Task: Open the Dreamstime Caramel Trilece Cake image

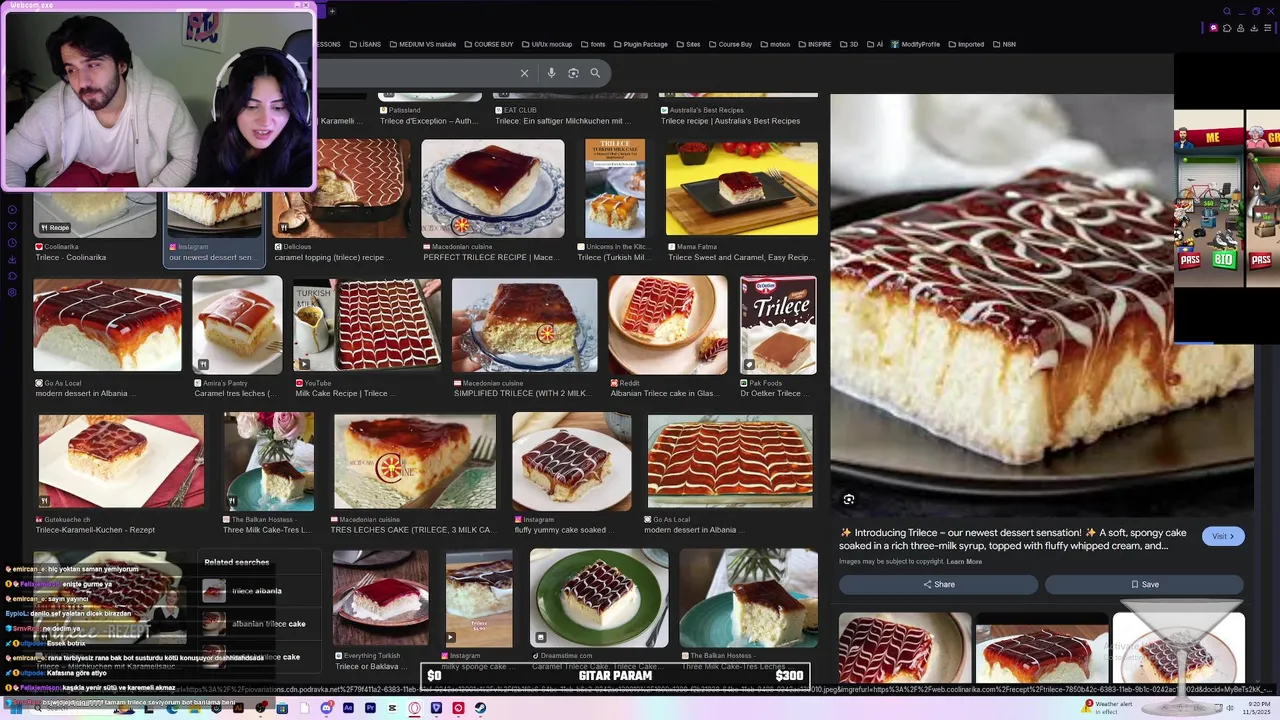Action: [599, 598]
